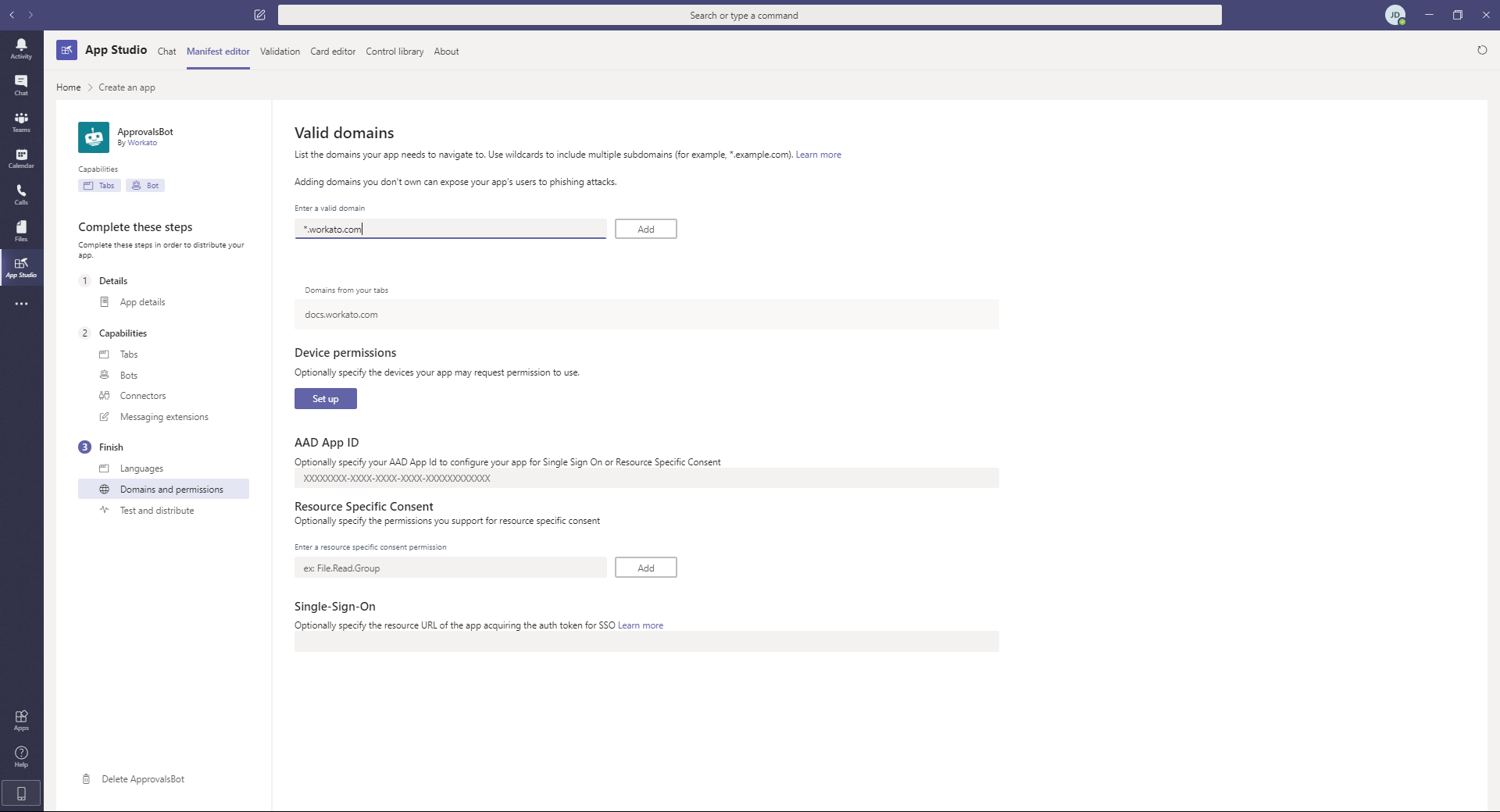Delete ApprovalsBot app
The image size is (1500, 812).
[142, 779]
